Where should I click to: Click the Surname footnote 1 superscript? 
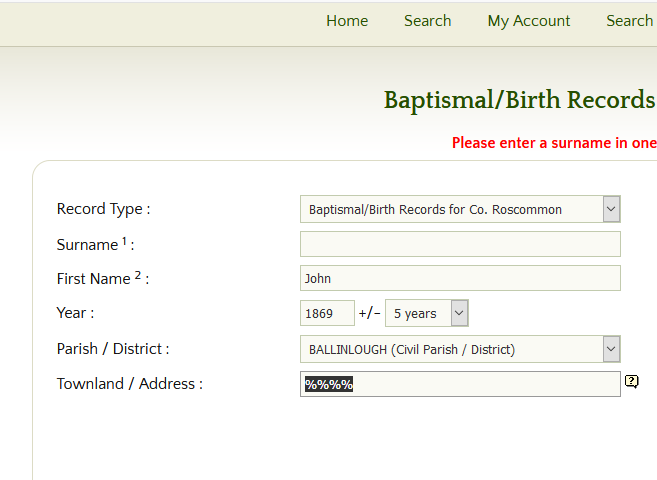click(x=124, y=241)
